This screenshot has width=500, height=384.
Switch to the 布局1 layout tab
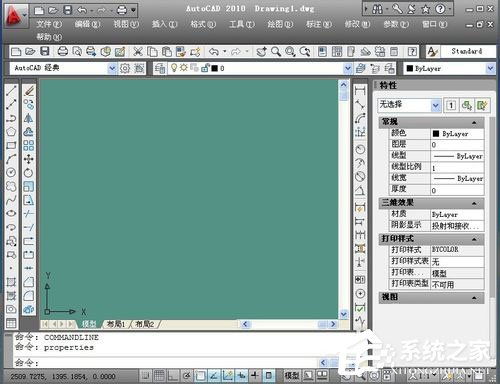pos(116,324)
